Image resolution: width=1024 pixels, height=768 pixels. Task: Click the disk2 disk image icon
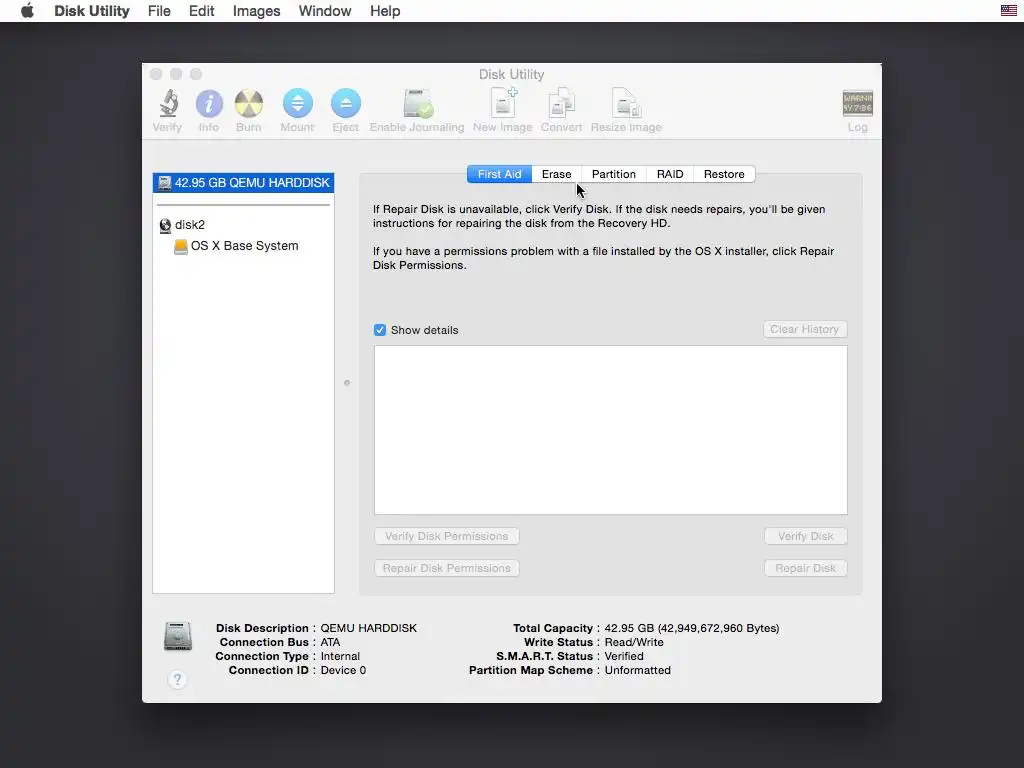[165, 225]
